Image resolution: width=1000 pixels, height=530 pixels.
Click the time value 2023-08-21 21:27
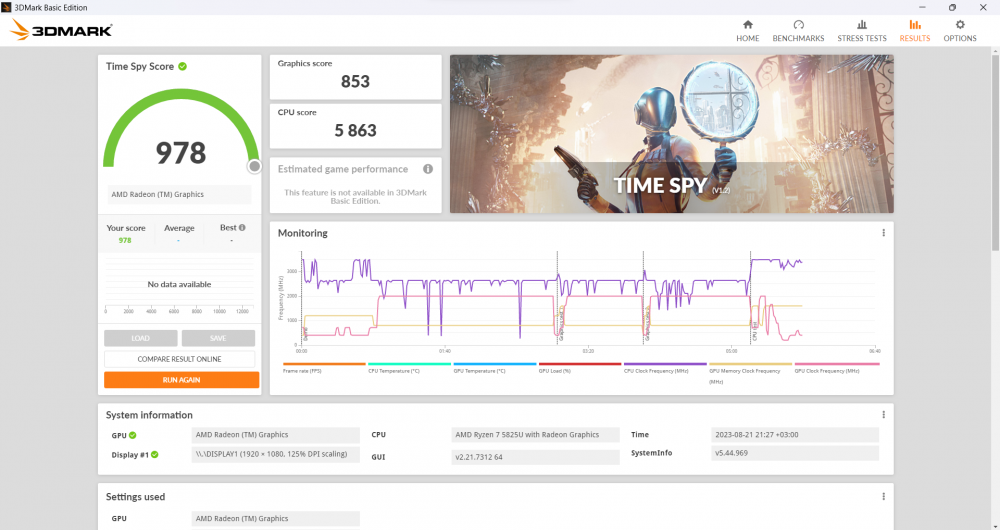click(x=795, y=435)
